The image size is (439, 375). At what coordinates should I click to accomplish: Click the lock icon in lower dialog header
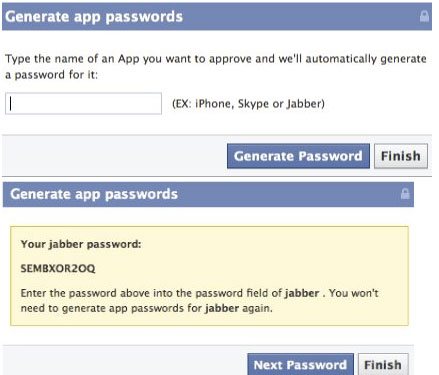coord(405,194)
